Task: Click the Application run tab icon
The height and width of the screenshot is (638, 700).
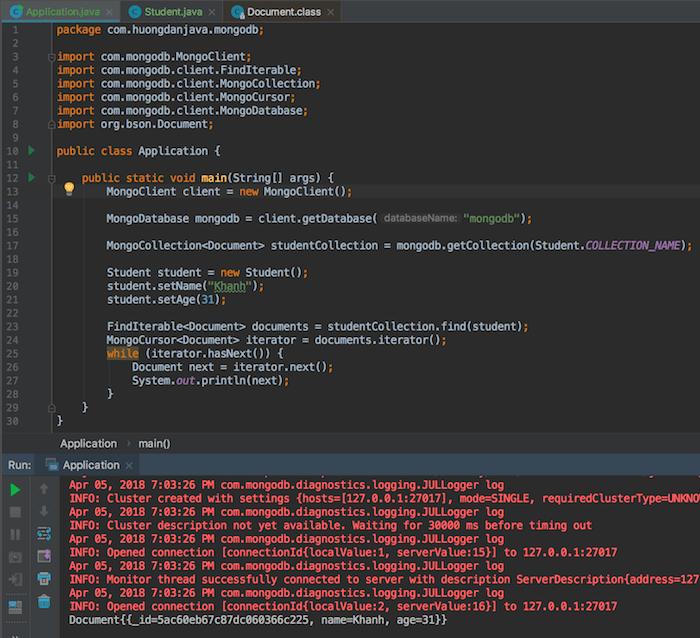Action: pos(52,465)
